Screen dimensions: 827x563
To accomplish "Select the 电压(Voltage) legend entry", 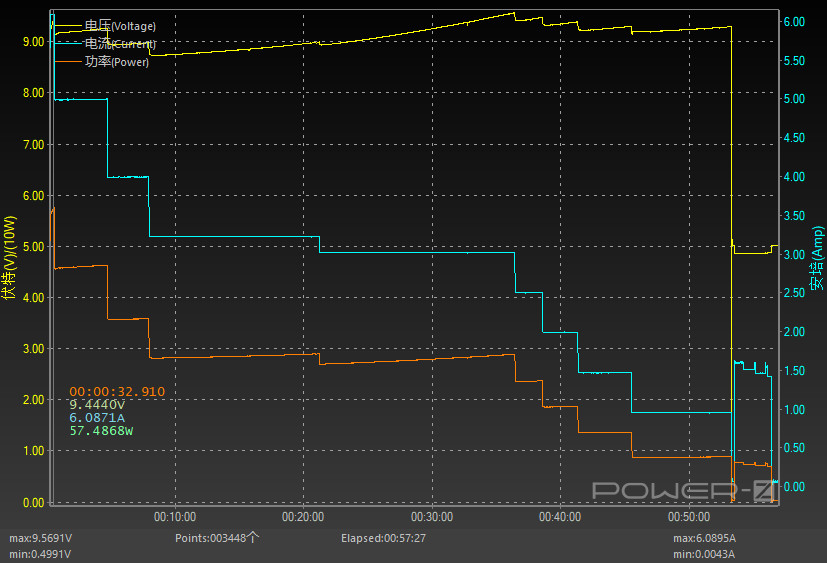I will click(x=120, y=26).
